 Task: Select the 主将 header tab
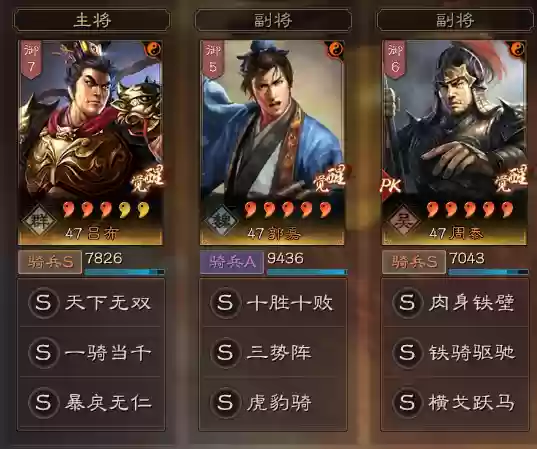[92, 20]
